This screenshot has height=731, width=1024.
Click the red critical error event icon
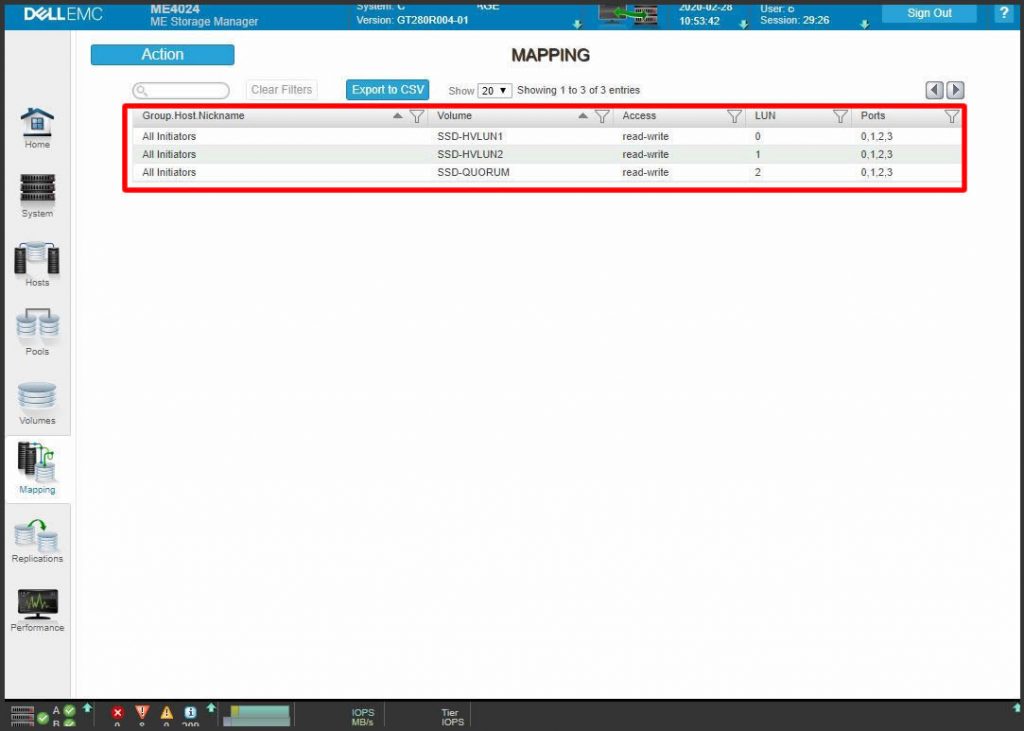point(118,713)
